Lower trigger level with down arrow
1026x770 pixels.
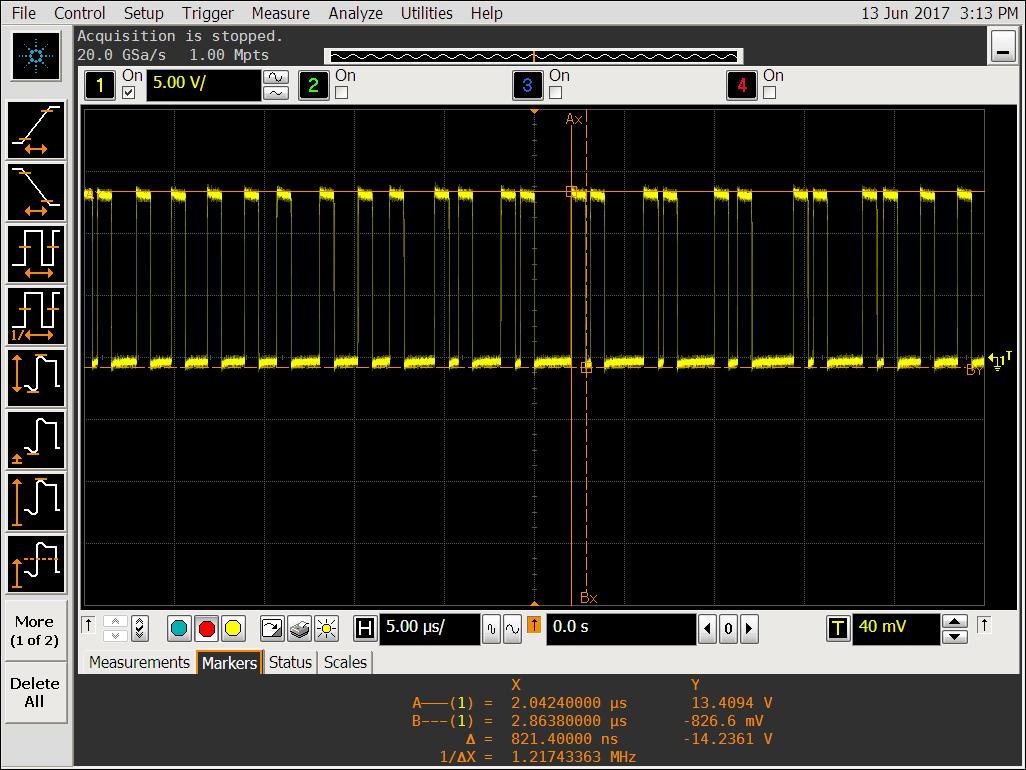click(955, 637)
